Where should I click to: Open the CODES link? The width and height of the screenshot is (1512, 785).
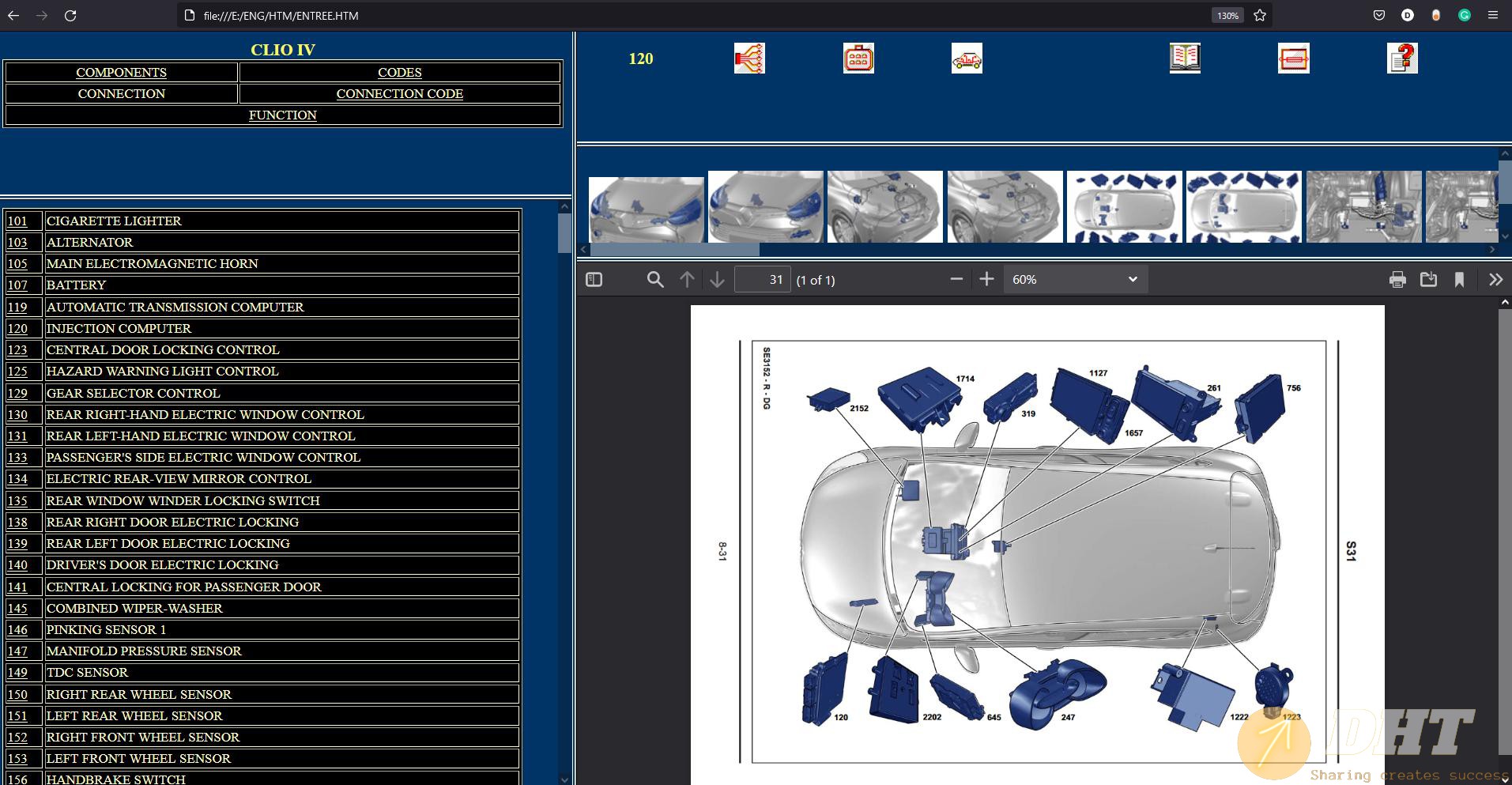click(x=399, y=72)
